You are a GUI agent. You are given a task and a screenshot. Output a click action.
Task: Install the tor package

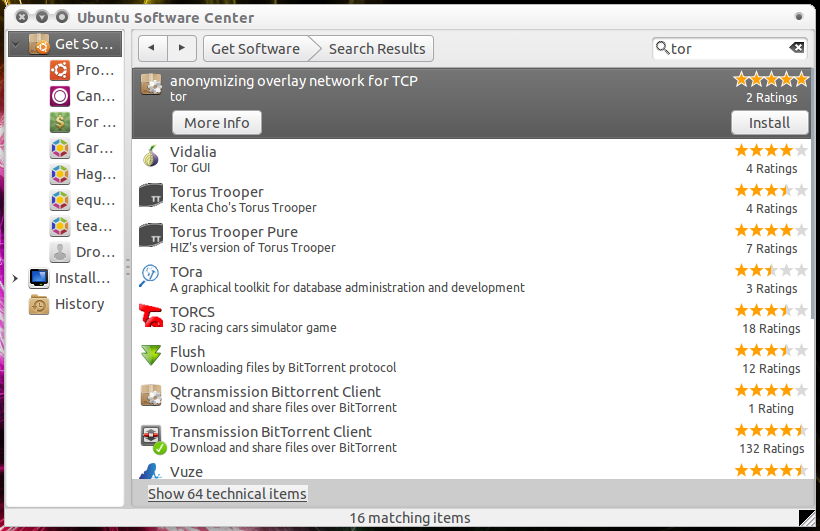[769, 123]
